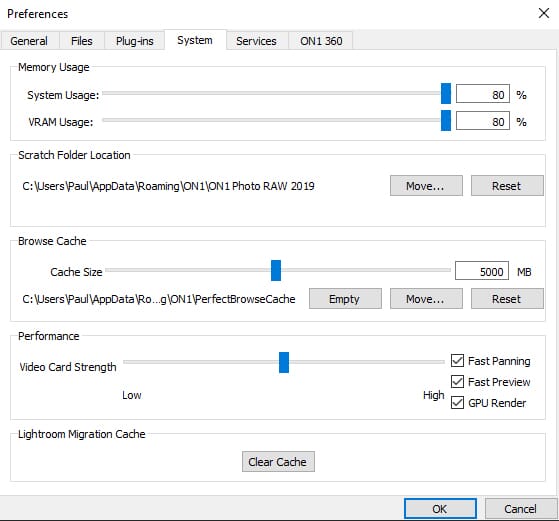
Task: Click the System Usage slider handle
Action: click(446, 93)
